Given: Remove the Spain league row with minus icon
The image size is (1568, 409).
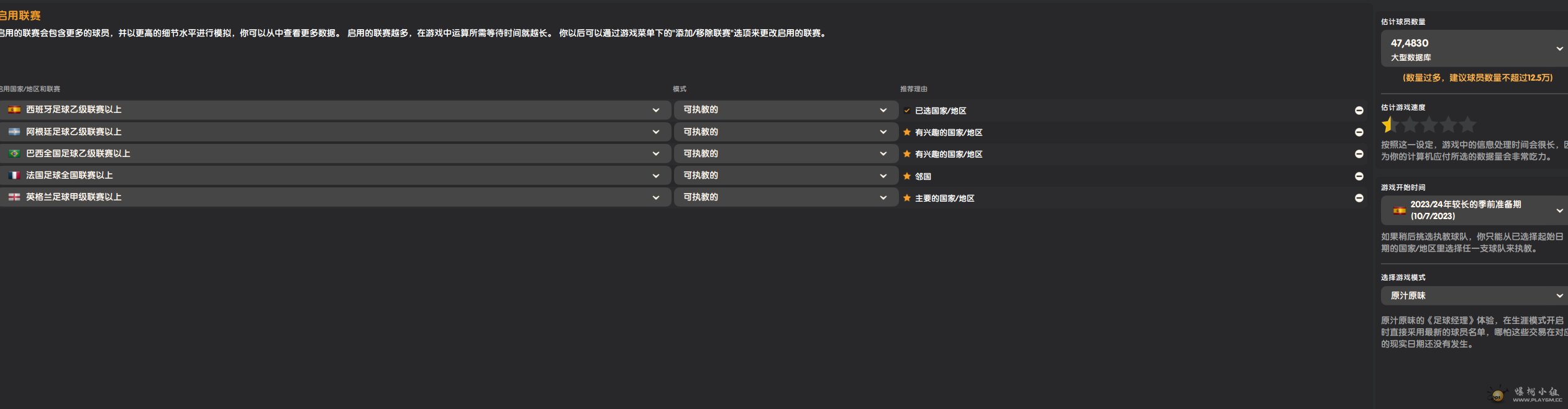Looking at the screenshot, I should [1359, 110].
